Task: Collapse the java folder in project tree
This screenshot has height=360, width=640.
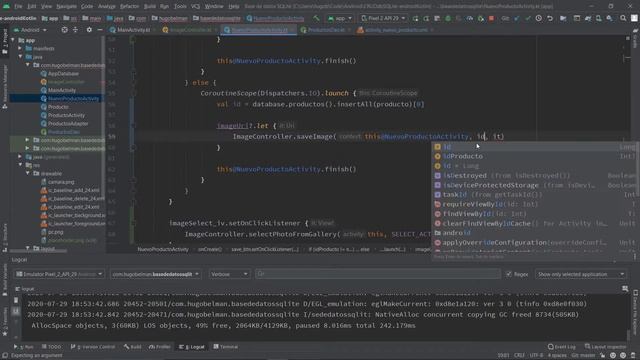Action: click(20, 57)
